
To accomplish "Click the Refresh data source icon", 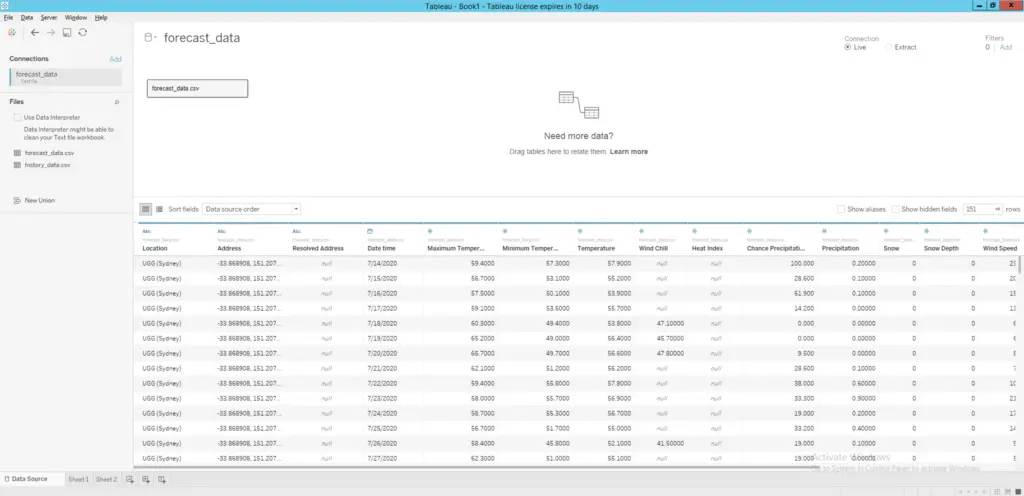I will click(82, 32).
